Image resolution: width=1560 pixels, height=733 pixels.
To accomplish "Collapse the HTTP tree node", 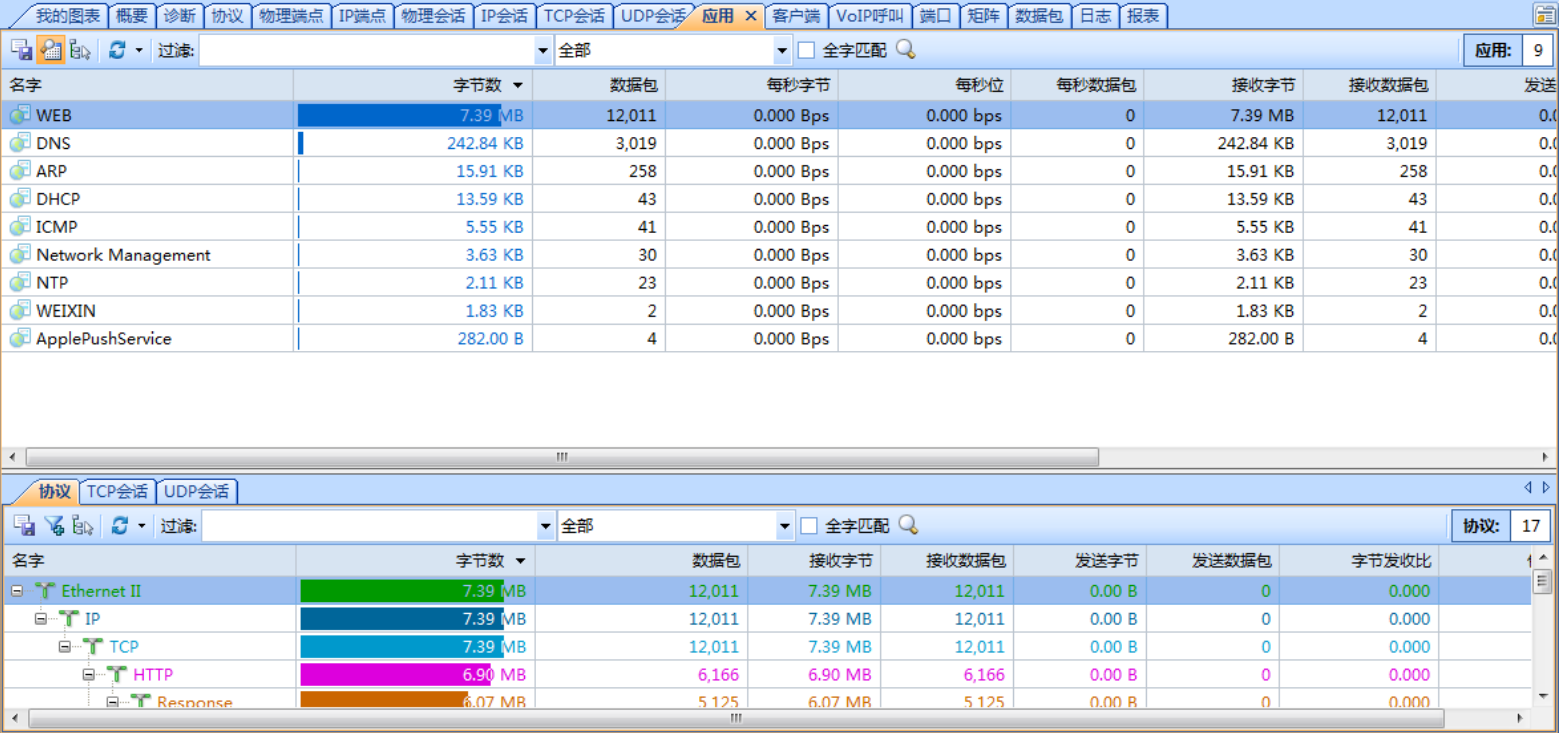I will coord(89,675).
